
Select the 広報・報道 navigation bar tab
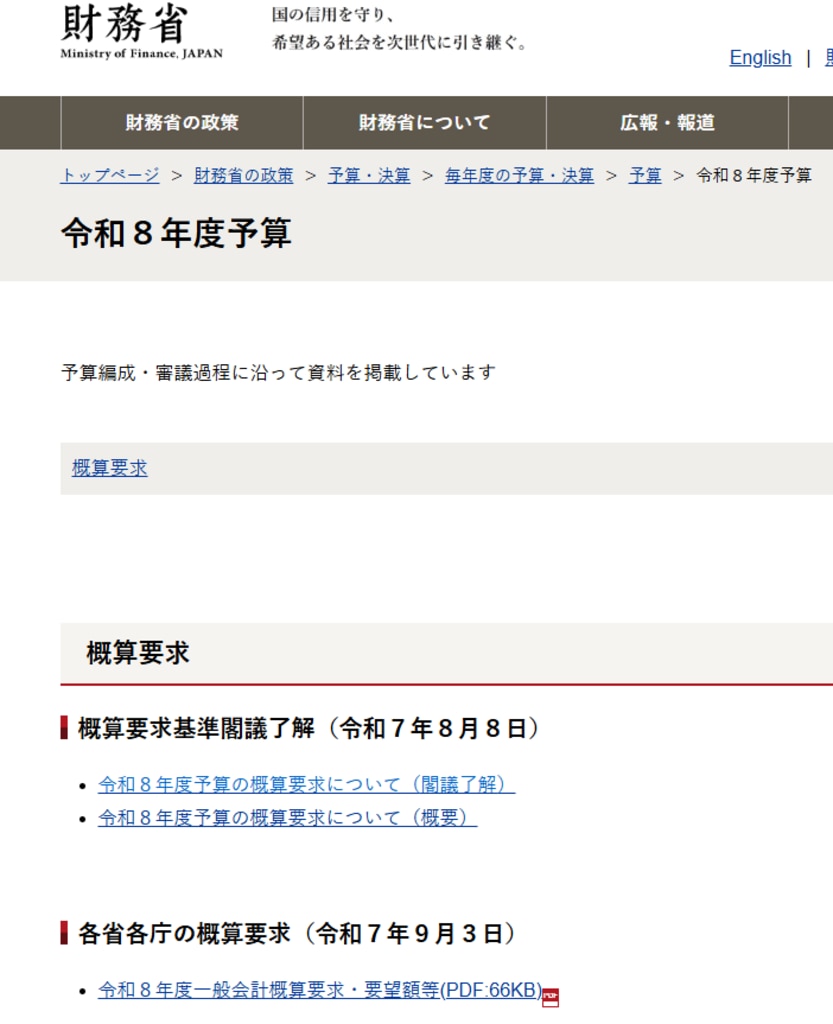(x=667, y=123)
